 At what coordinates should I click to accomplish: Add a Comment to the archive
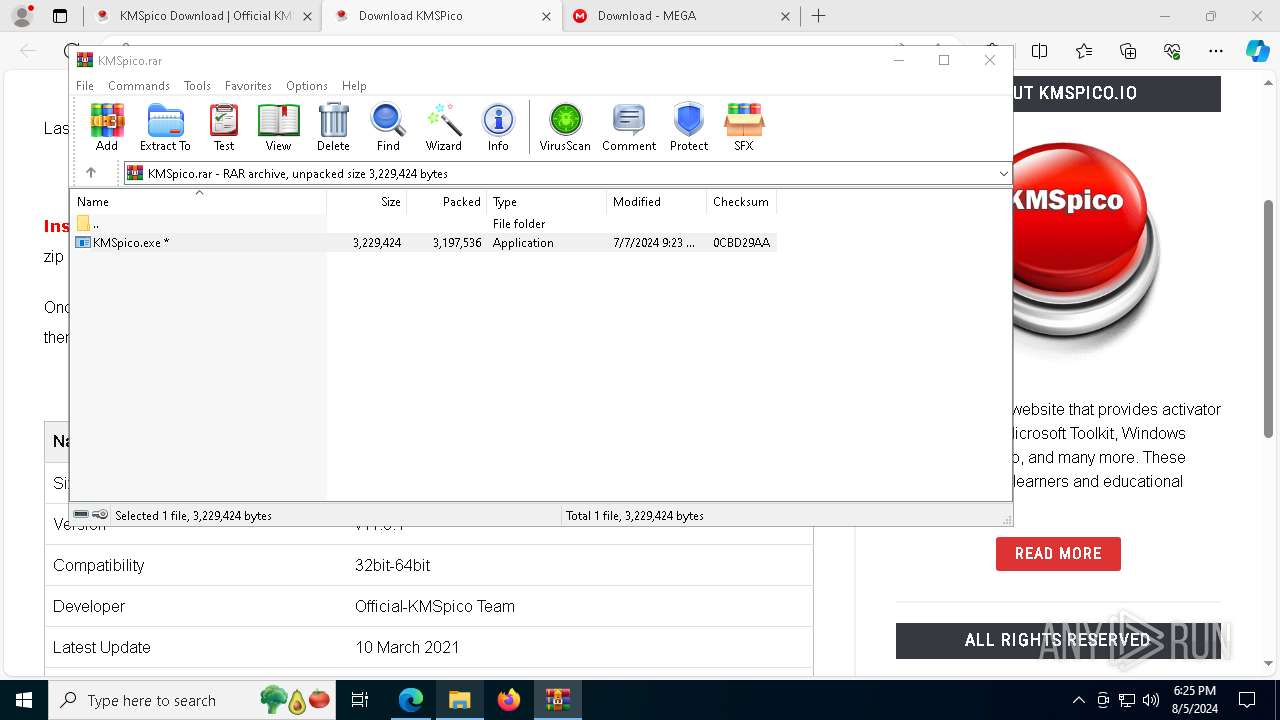[629, 127]
